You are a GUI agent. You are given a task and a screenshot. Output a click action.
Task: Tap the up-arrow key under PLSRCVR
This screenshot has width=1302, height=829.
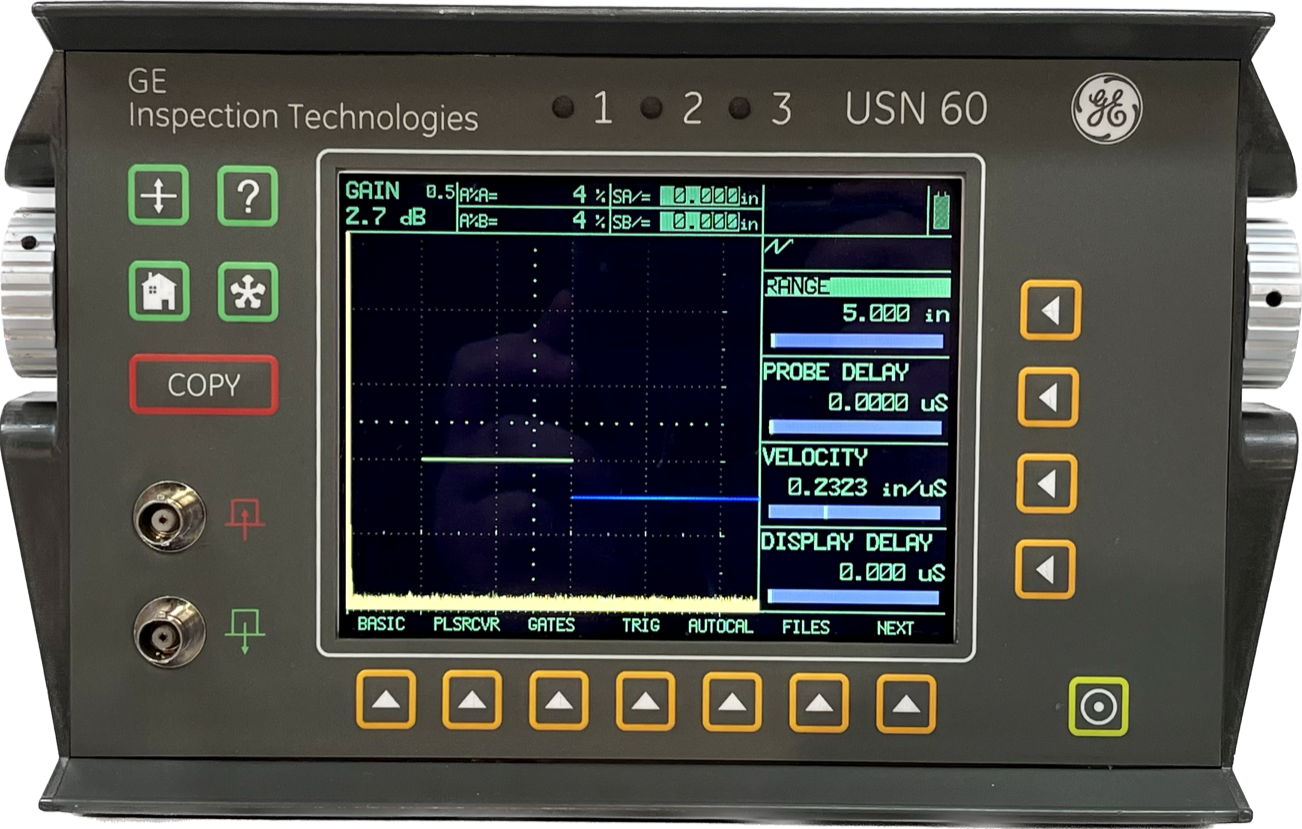pos(472,701)
